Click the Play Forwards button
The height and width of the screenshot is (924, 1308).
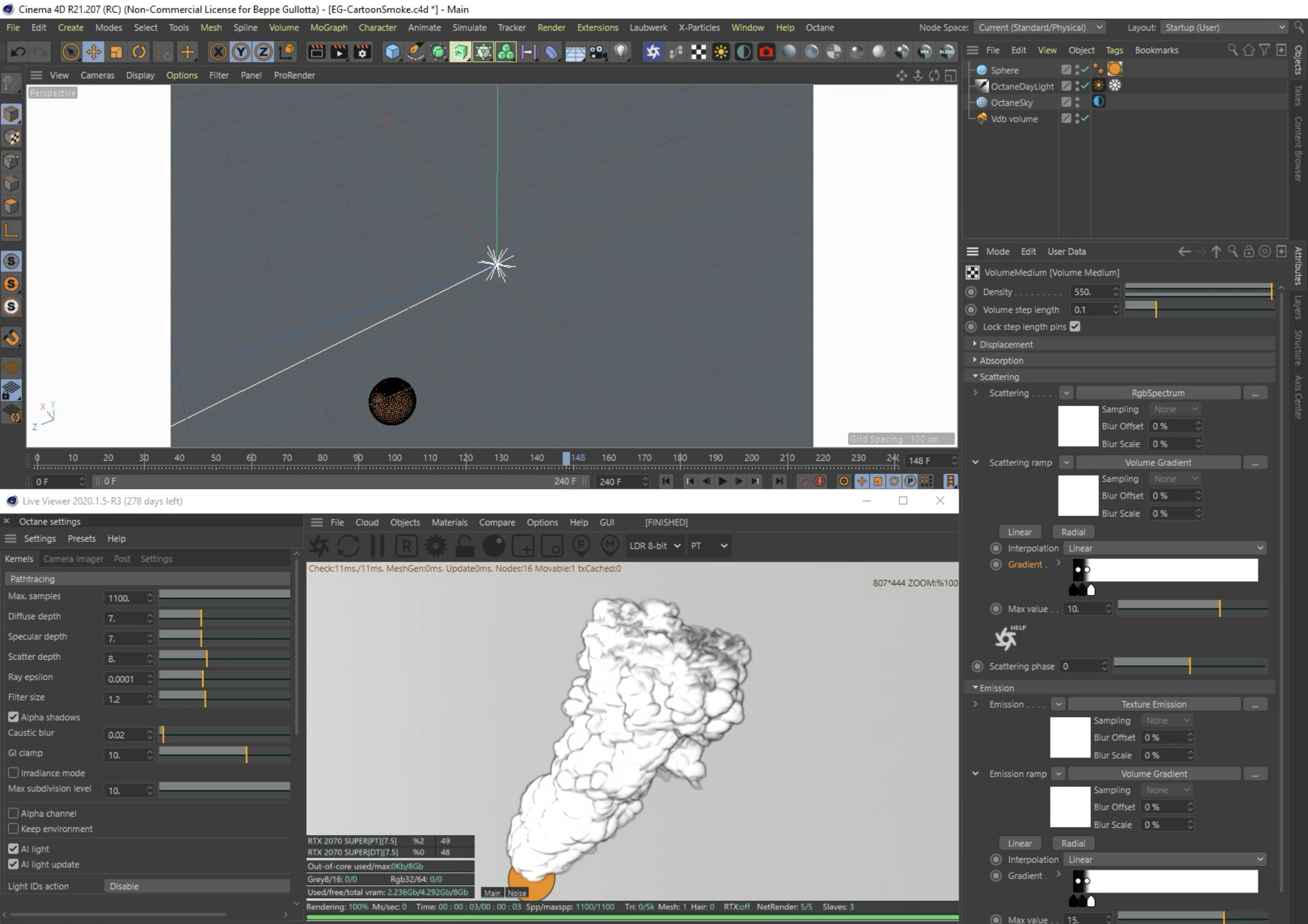[722, 481]
